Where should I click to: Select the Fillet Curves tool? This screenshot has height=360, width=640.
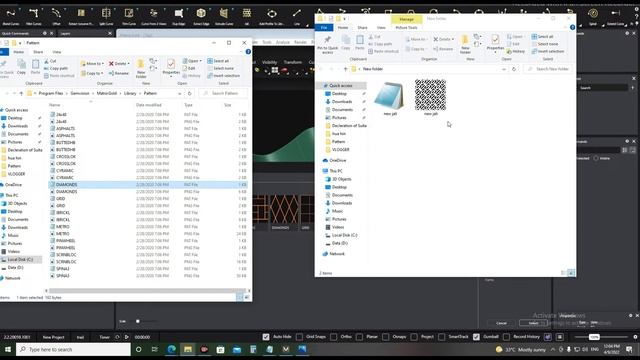33,16
